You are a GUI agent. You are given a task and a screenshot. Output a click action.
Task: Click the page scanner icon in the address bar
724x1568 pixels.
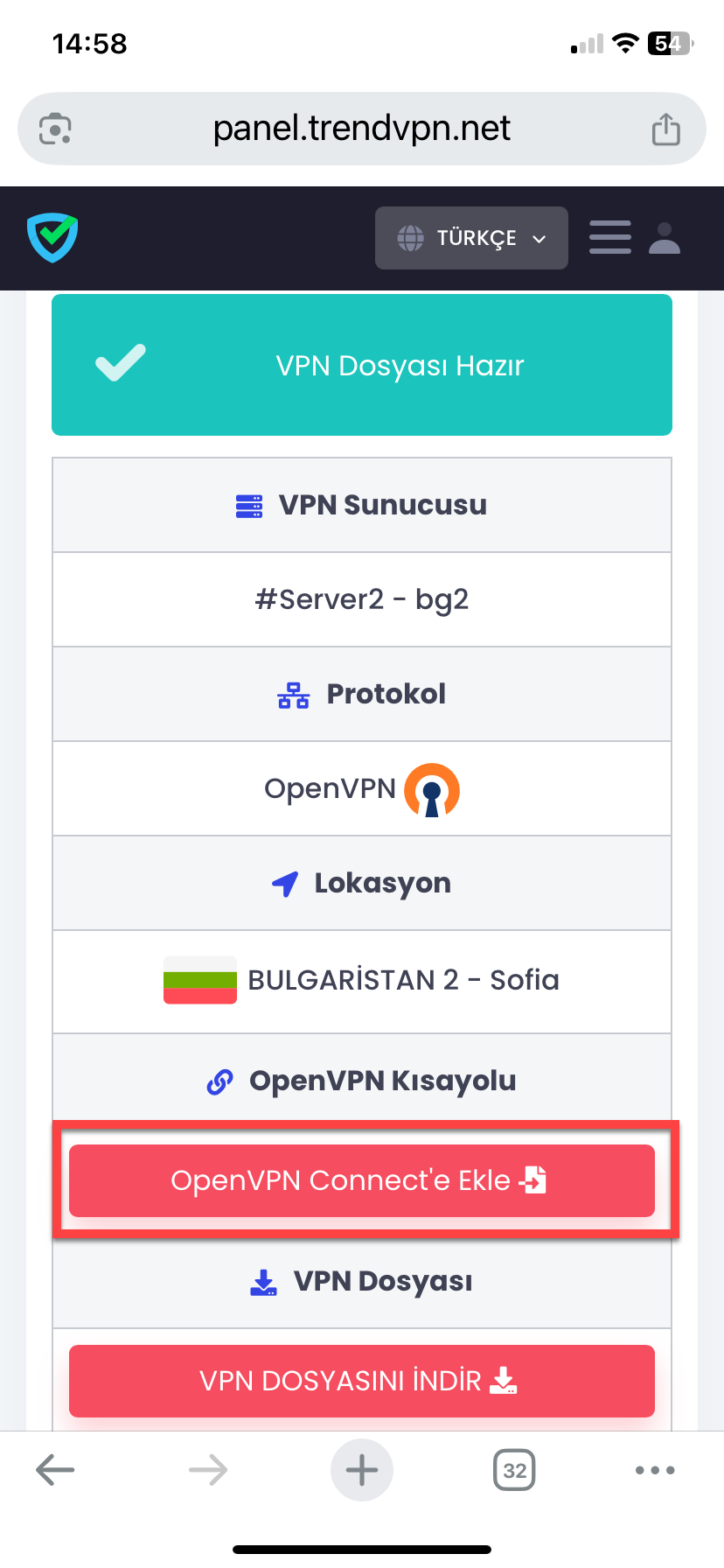tap(56, 128)
